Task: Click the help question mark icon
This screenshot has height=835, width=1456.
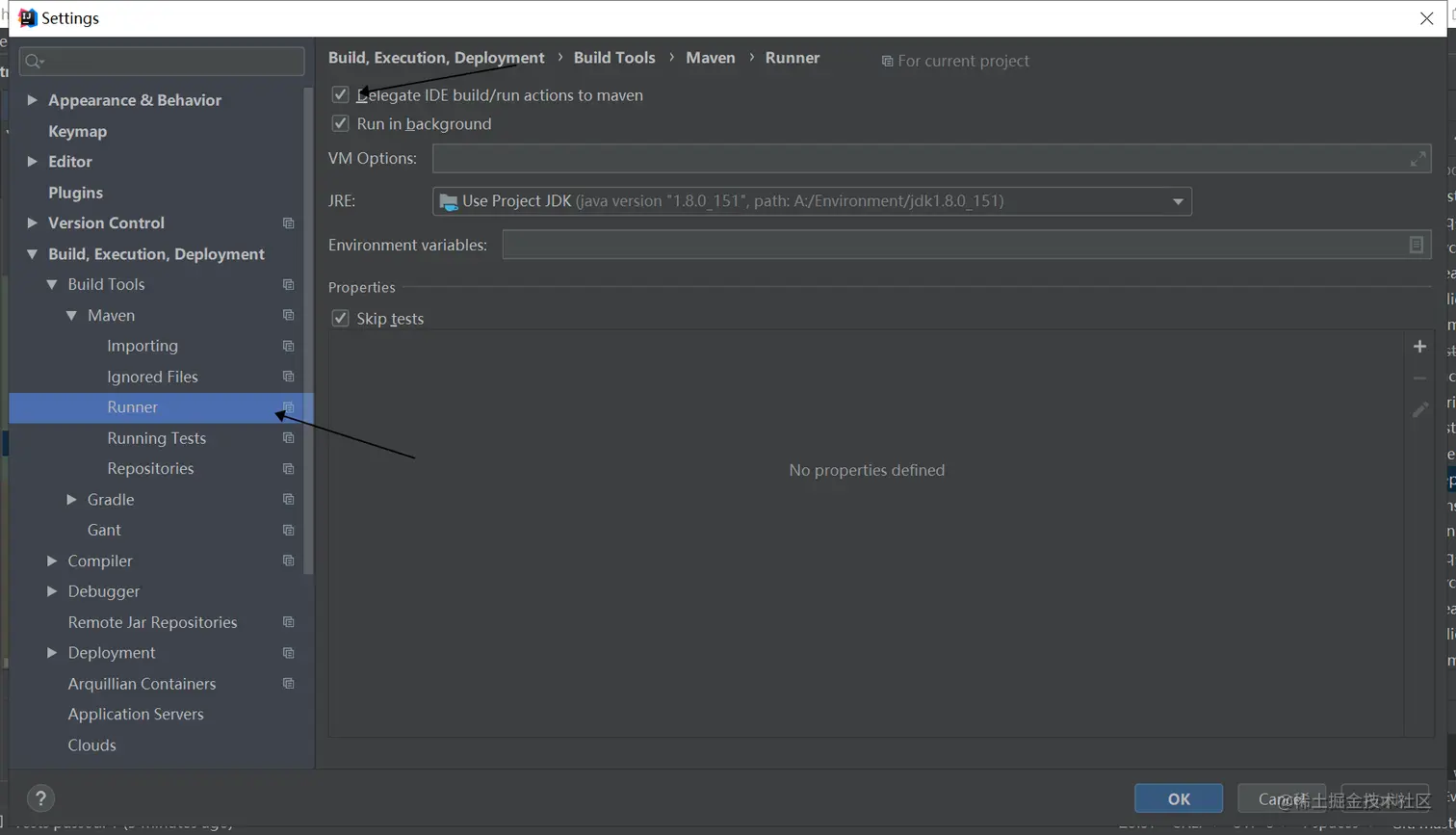Action: 40,798
